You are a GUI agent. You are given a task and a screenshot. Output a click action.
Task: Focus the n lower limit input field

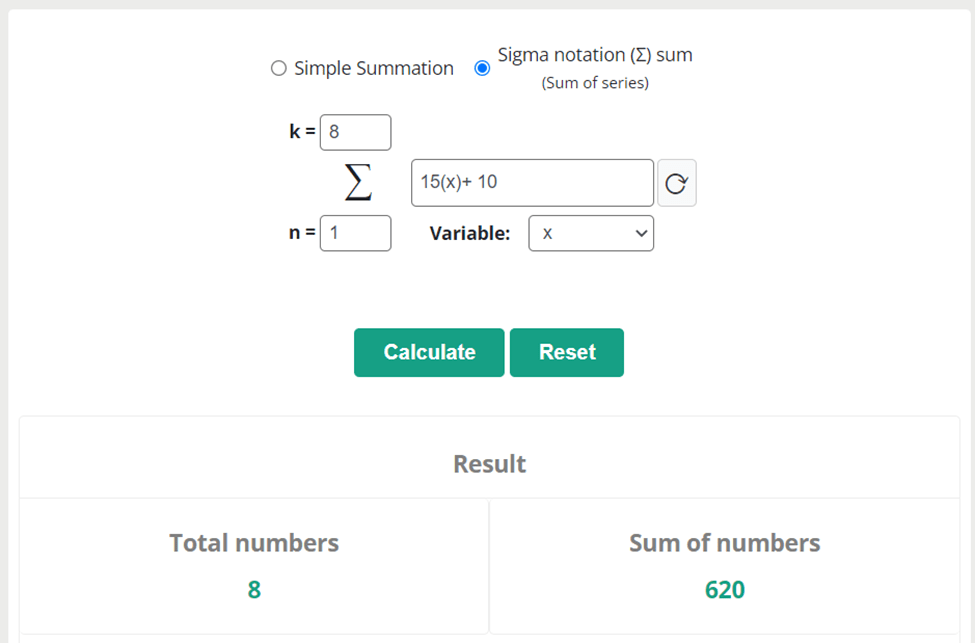356,233
